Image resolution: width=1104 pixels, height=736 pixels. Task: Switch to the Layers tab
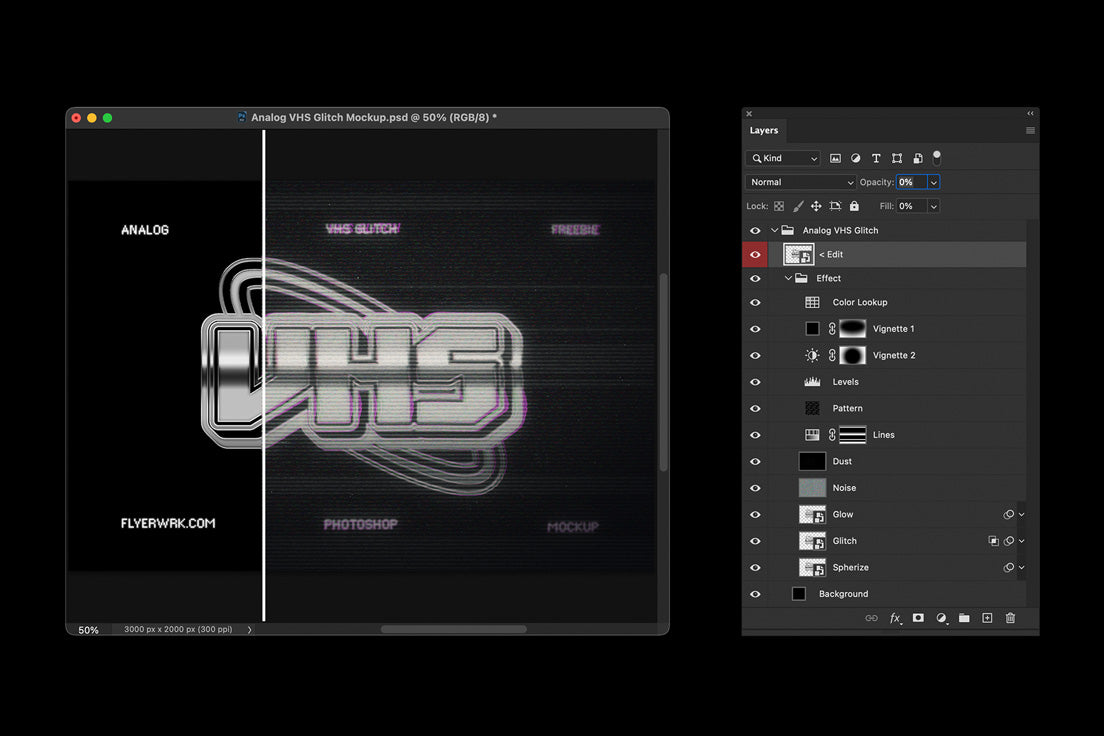coord(764,130)
